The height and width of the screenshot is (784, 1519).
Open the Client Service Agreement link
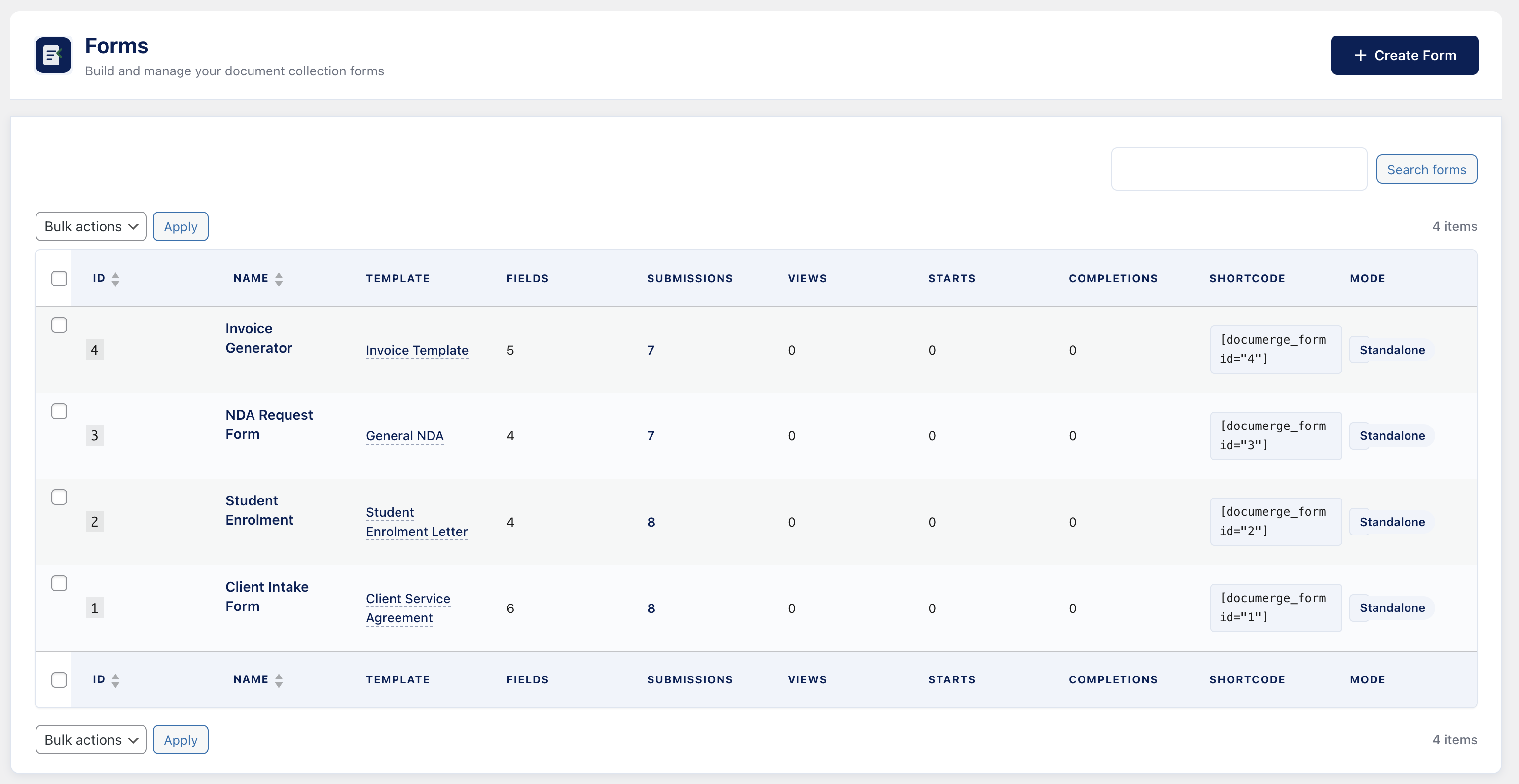[x=408, y=608]
